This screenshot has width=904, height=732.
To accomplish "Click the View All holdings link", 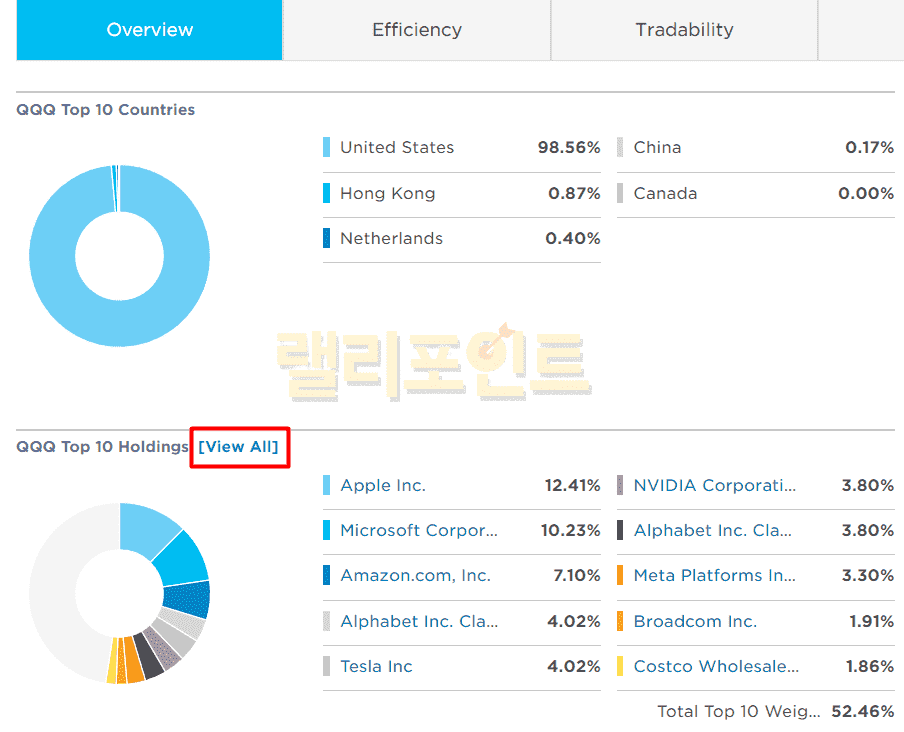I will 238,446.
